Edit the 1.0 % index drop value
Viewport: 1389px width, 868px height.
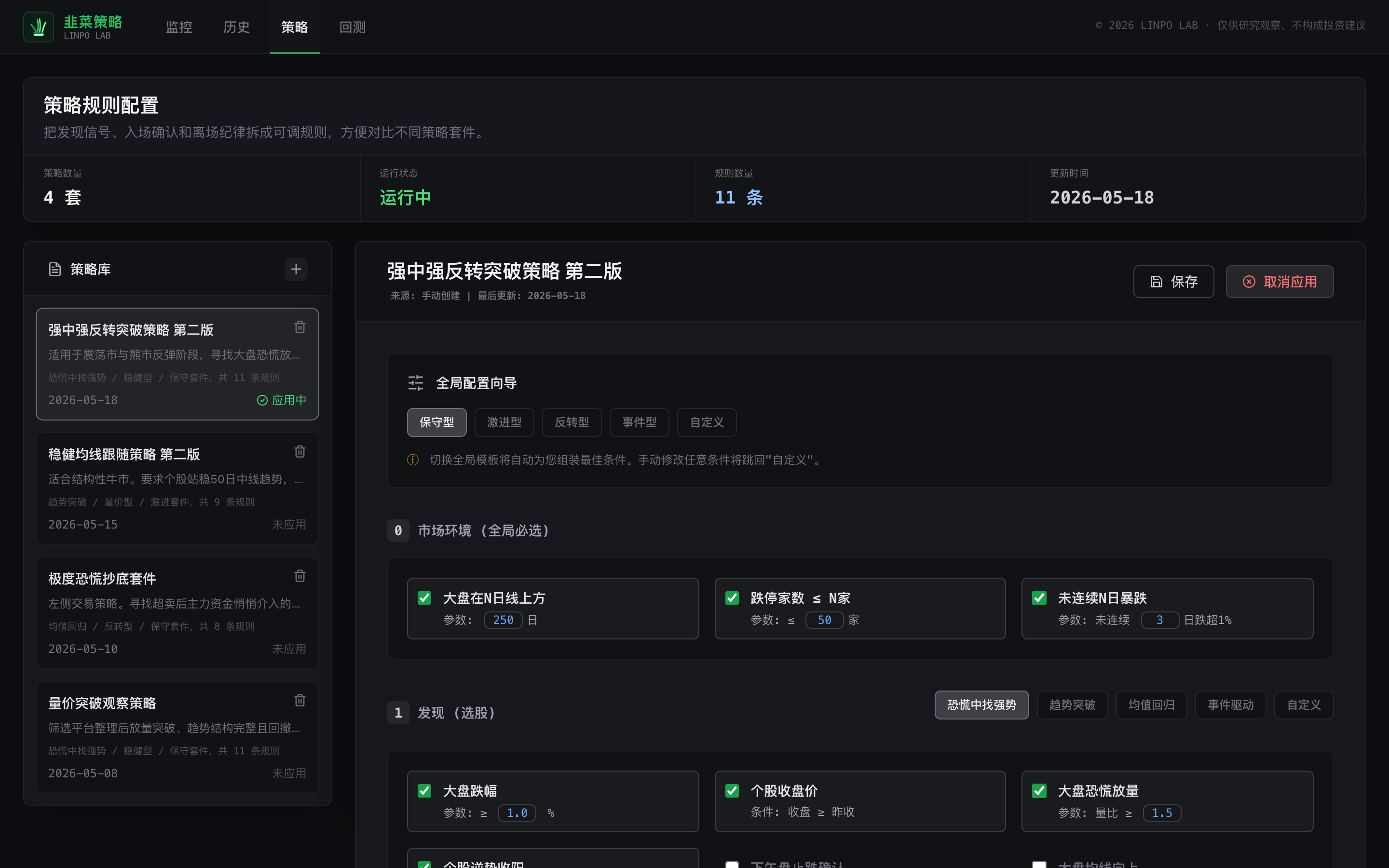coord(517,813)
